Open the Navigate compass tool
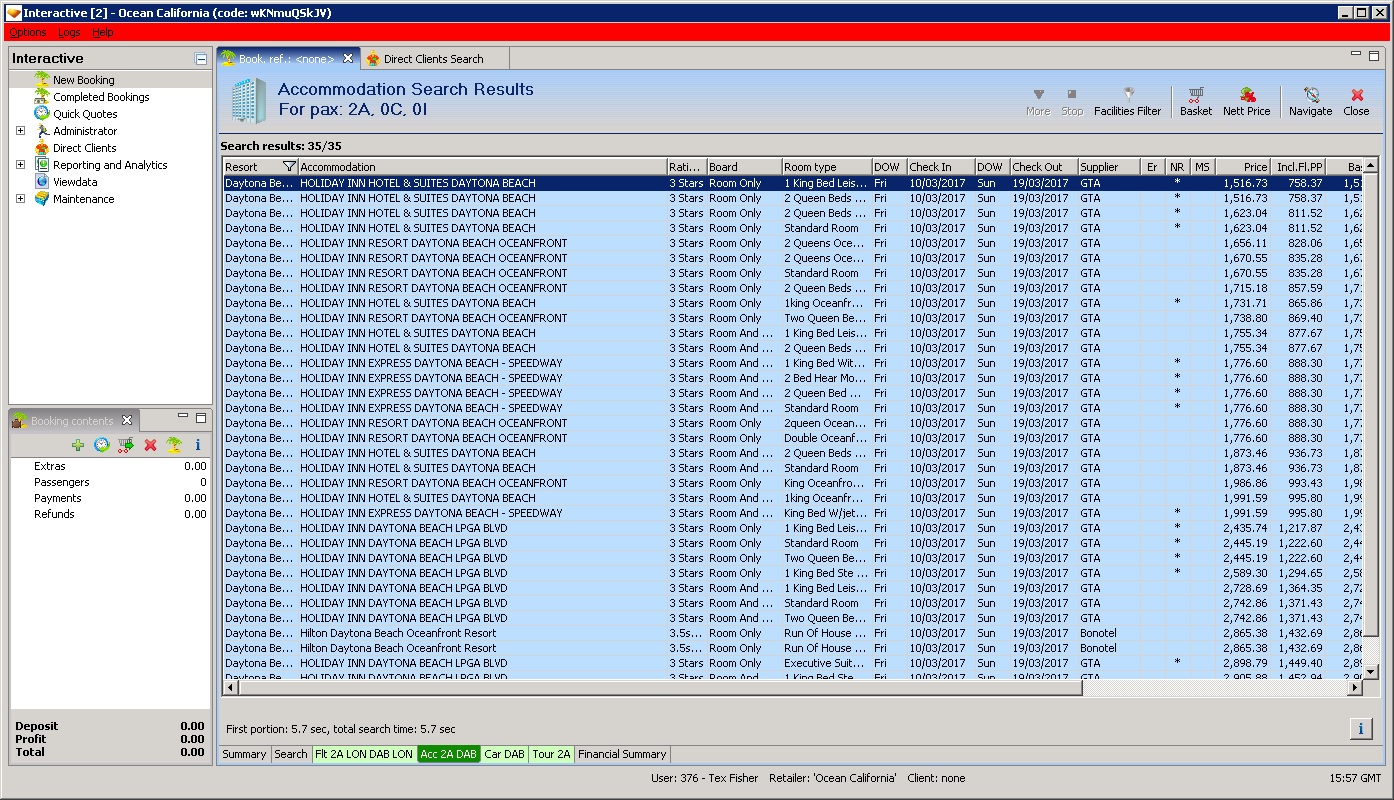 click(x=1310, y=101)
